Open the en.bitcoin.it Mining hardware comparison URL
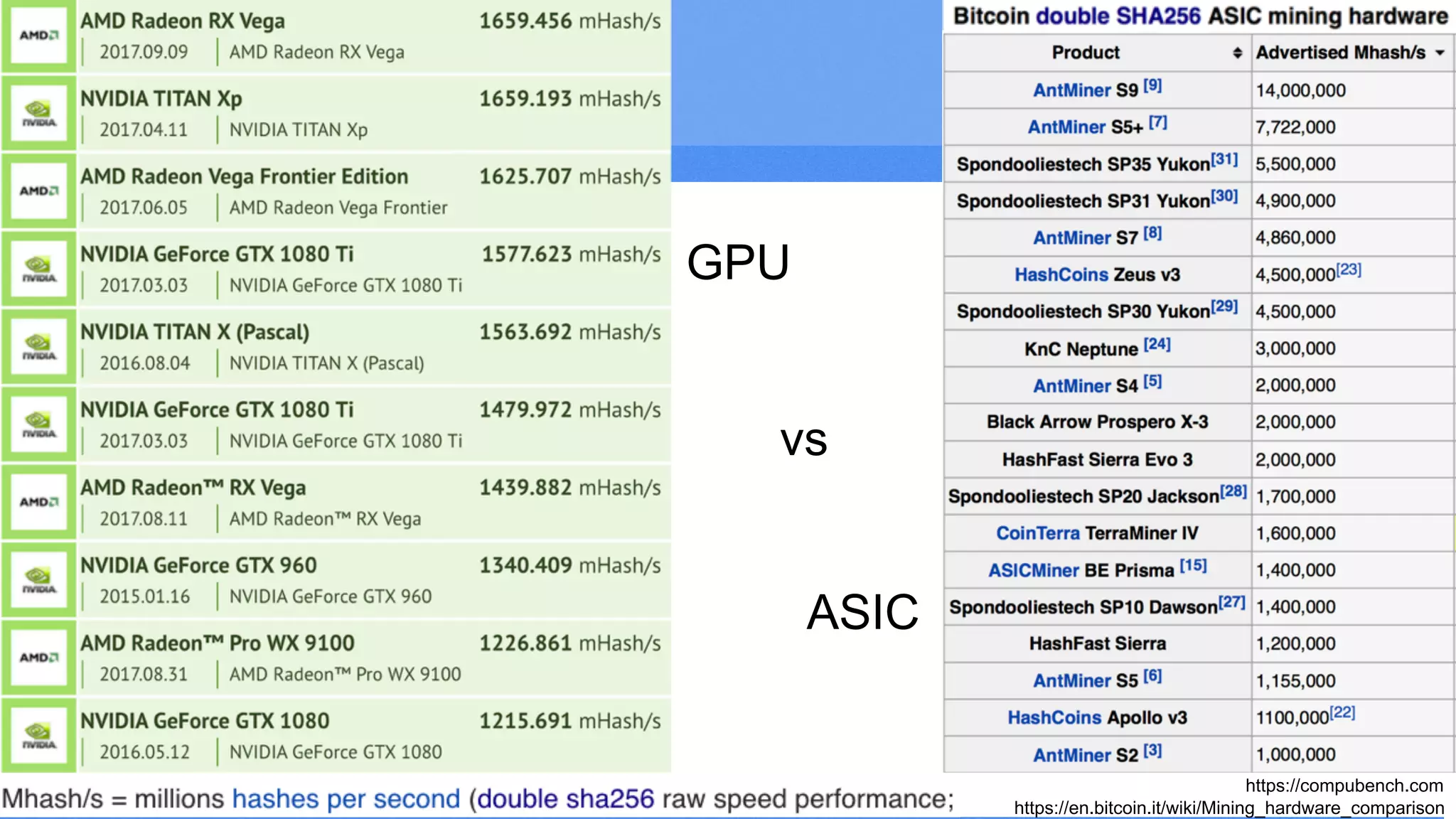Screen dimensions: 1456x819 click(1228, 808)
